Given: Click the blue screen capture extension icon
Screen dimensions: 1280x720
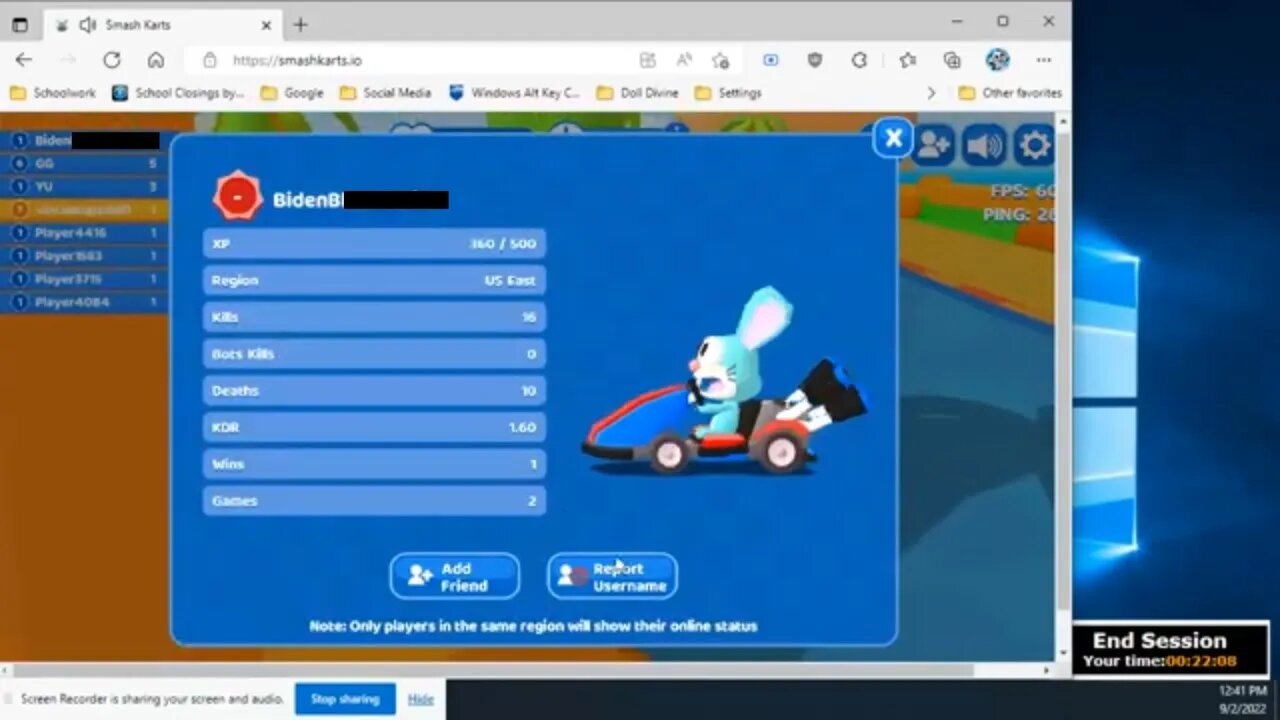Looking at the screenshot, I should 770,60.
